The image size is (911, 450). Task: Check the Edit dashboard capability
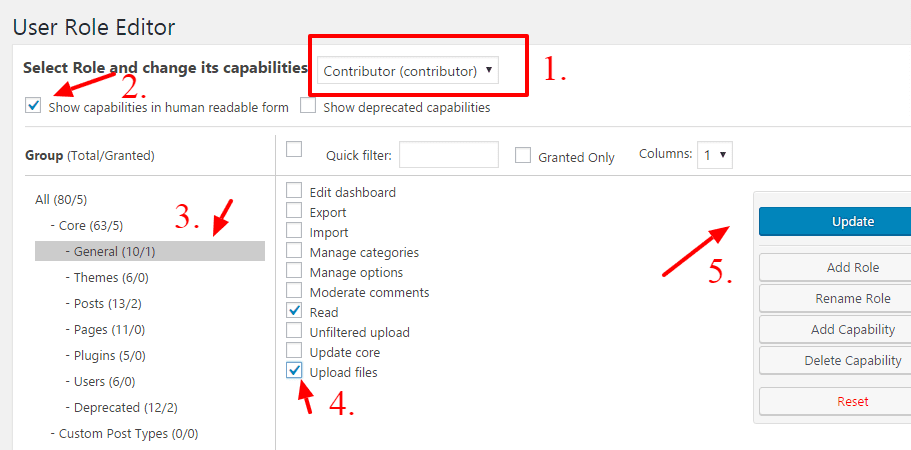pyautogui.click(x=294, y=190)
